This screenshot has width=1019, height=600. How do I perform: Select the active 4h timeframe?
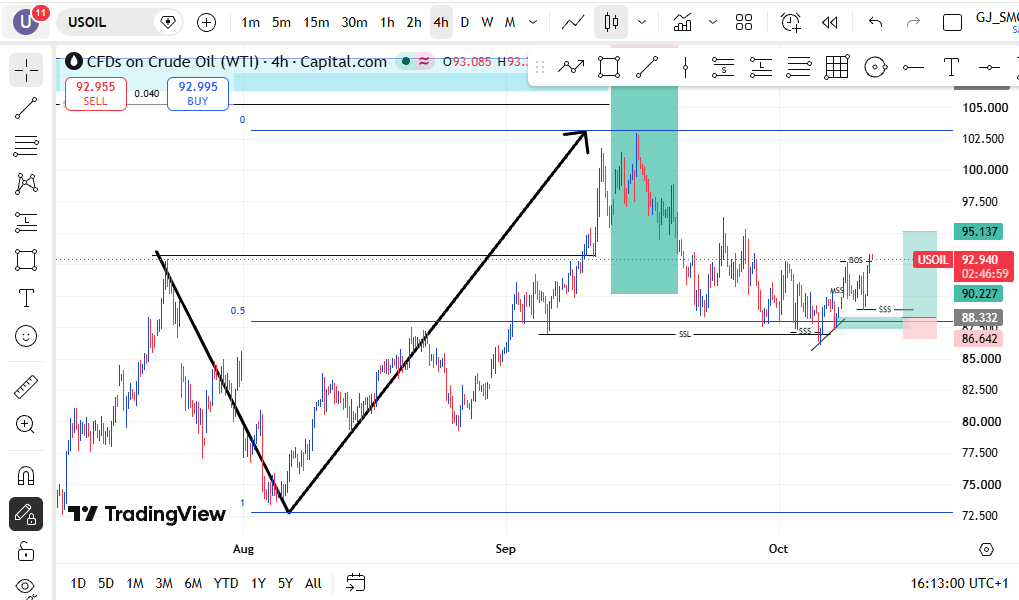(x=441, y=23)
